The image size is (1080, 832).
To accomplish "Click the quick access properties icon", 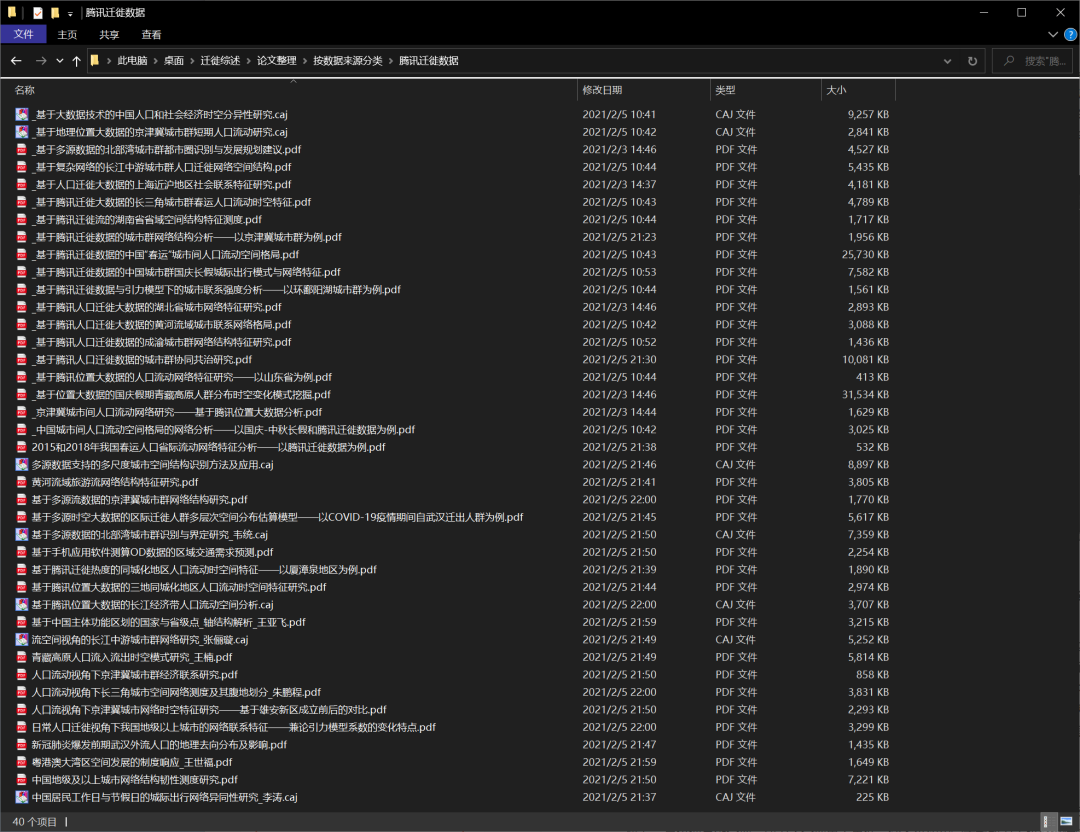I will (38, 12).
